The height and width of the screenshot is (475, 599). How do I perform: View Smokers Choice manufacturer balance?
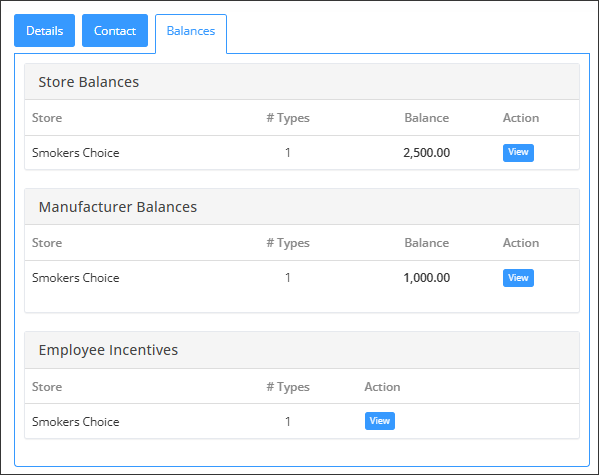[518, 278]
